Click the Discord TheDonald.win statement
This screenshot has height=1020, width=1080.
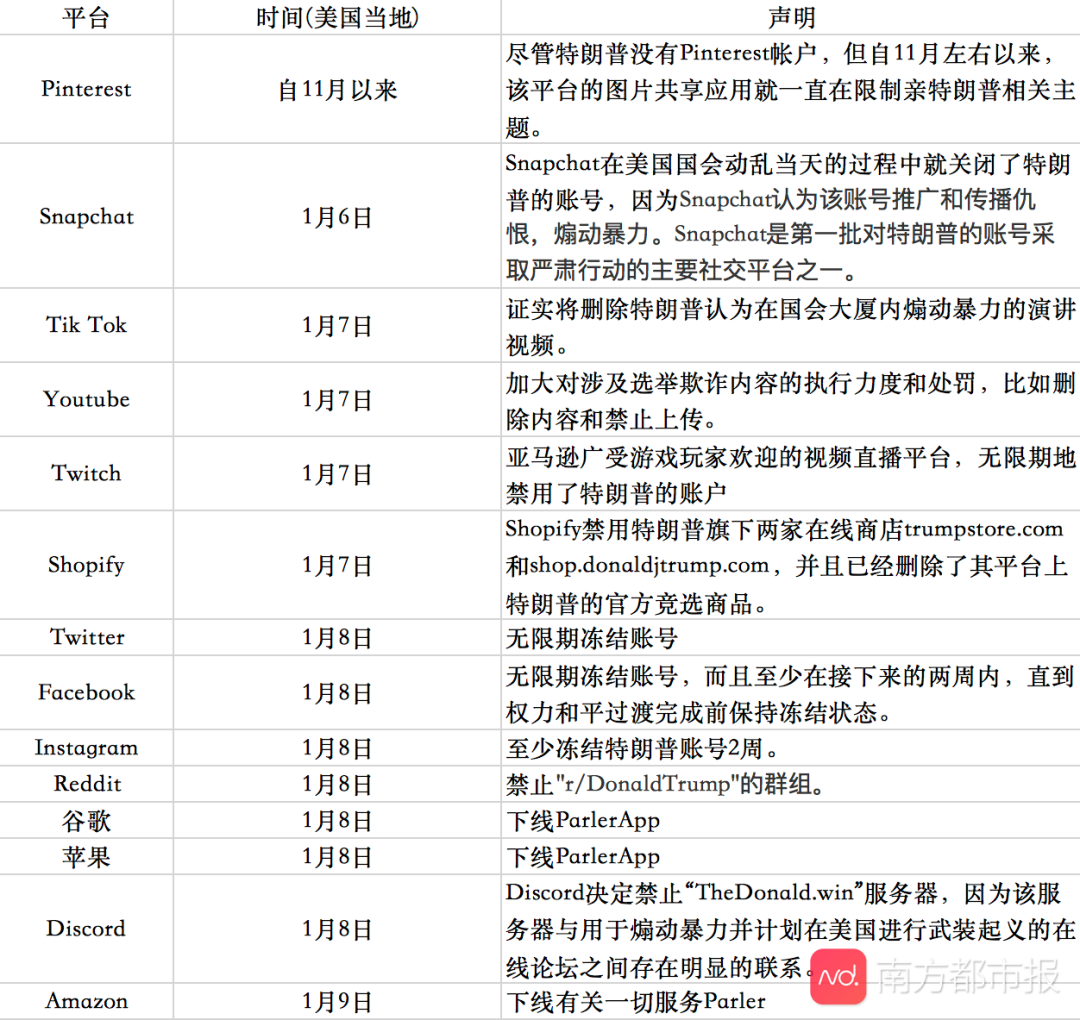(791, 930)
